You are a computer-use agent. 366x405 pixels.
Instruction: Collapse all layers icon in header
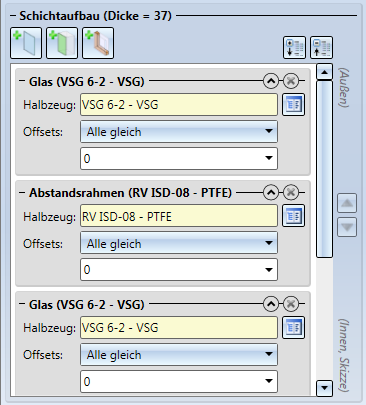[322, 48]
